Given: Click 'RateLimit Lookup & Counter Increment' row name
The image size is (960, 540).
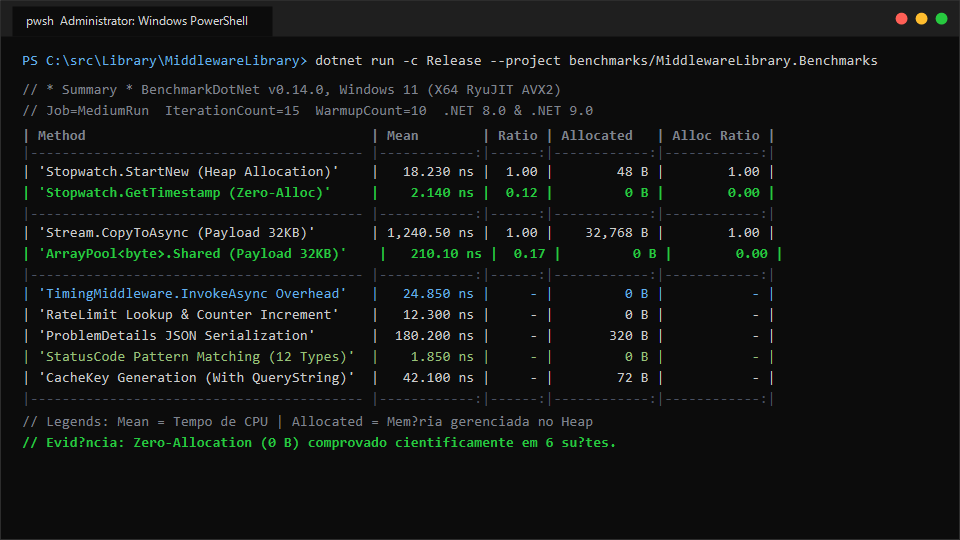Looking at the screenshot, I should point(188,315).
